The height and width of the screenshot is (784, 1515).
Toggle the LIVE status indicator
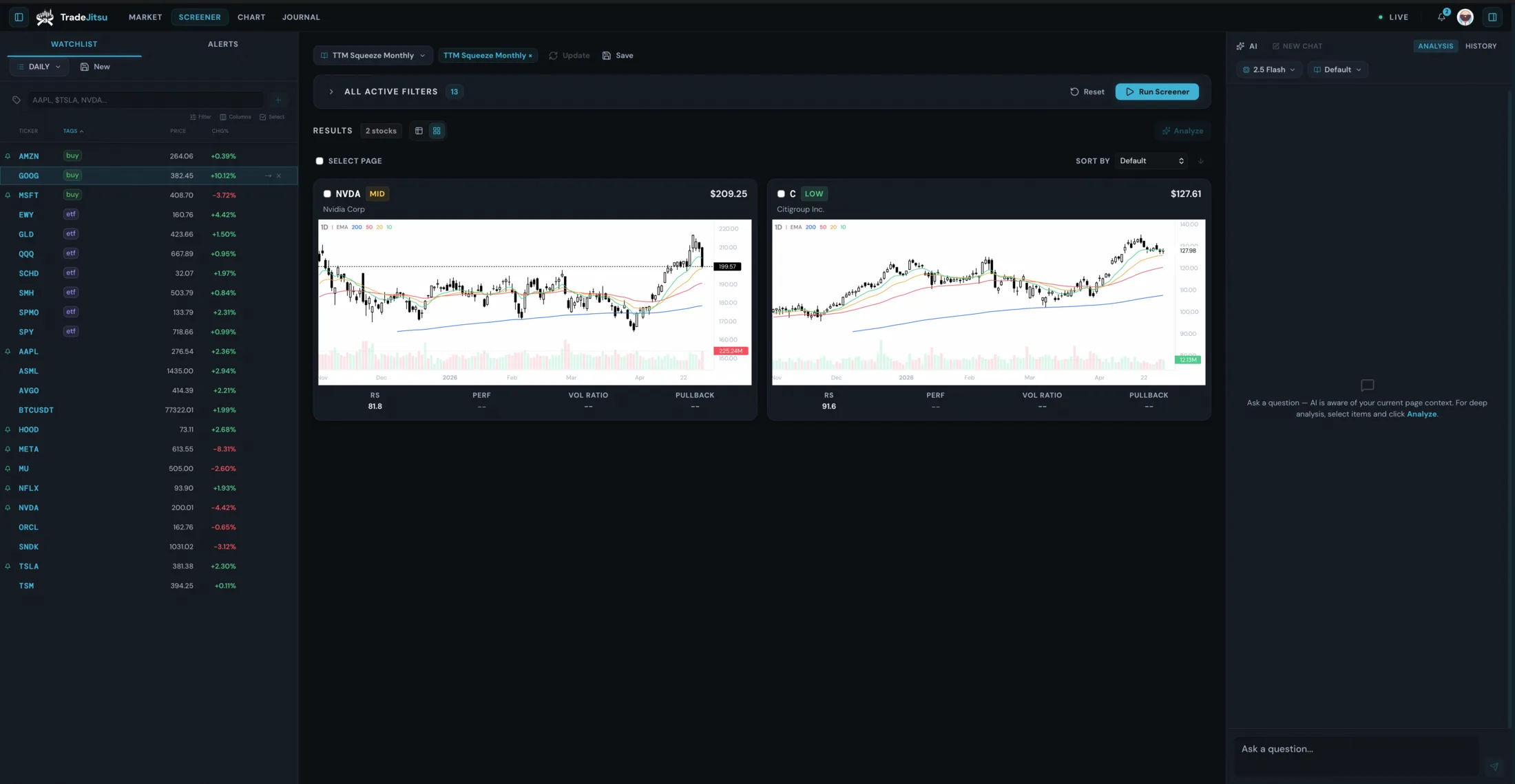coord(1393,17)
